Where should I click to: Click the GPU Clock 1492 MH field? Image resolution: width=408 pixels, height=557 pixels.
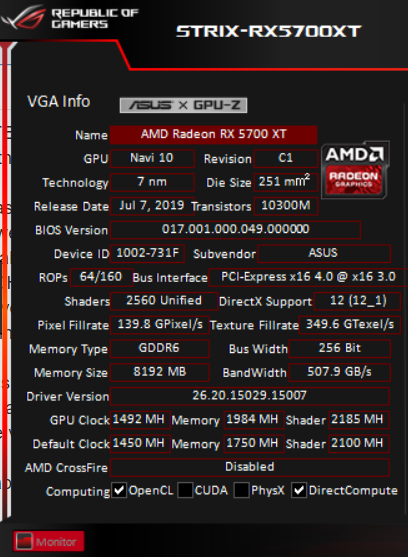pos(140,420)
